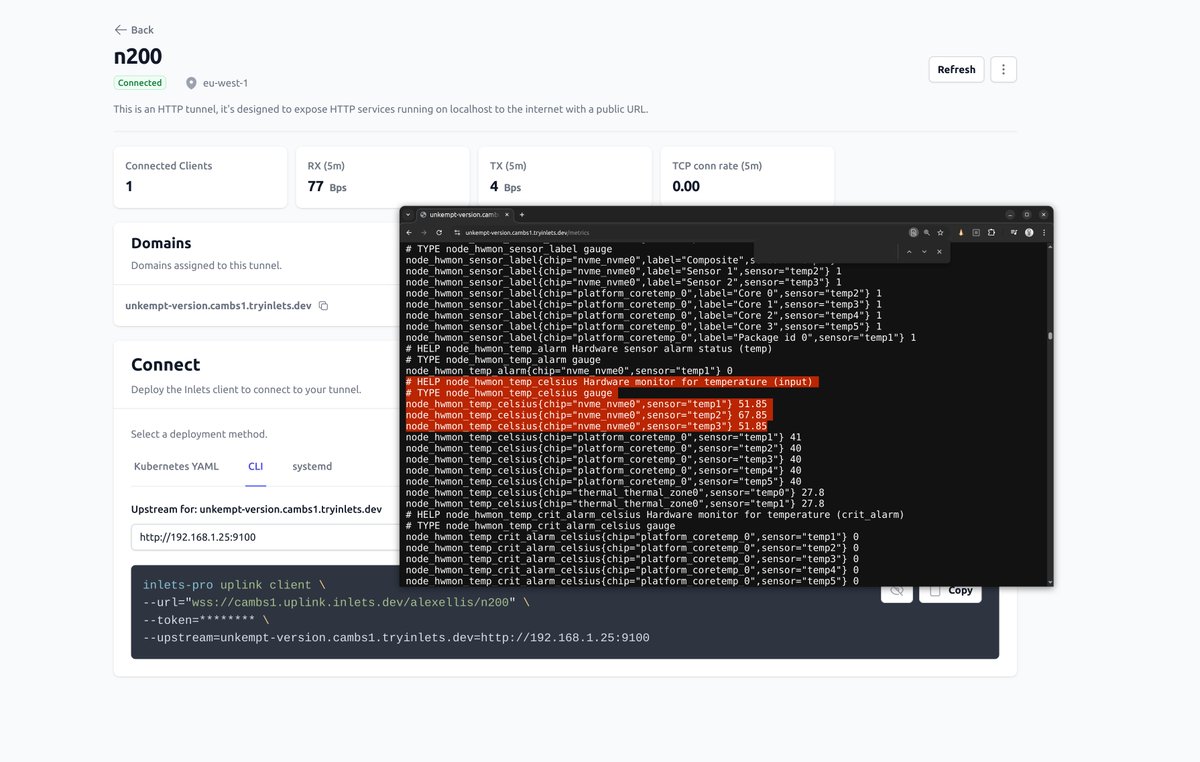Switch to the systemd tab
The width and height of the screenshot is (1200, 762).
tap(312, 466)
